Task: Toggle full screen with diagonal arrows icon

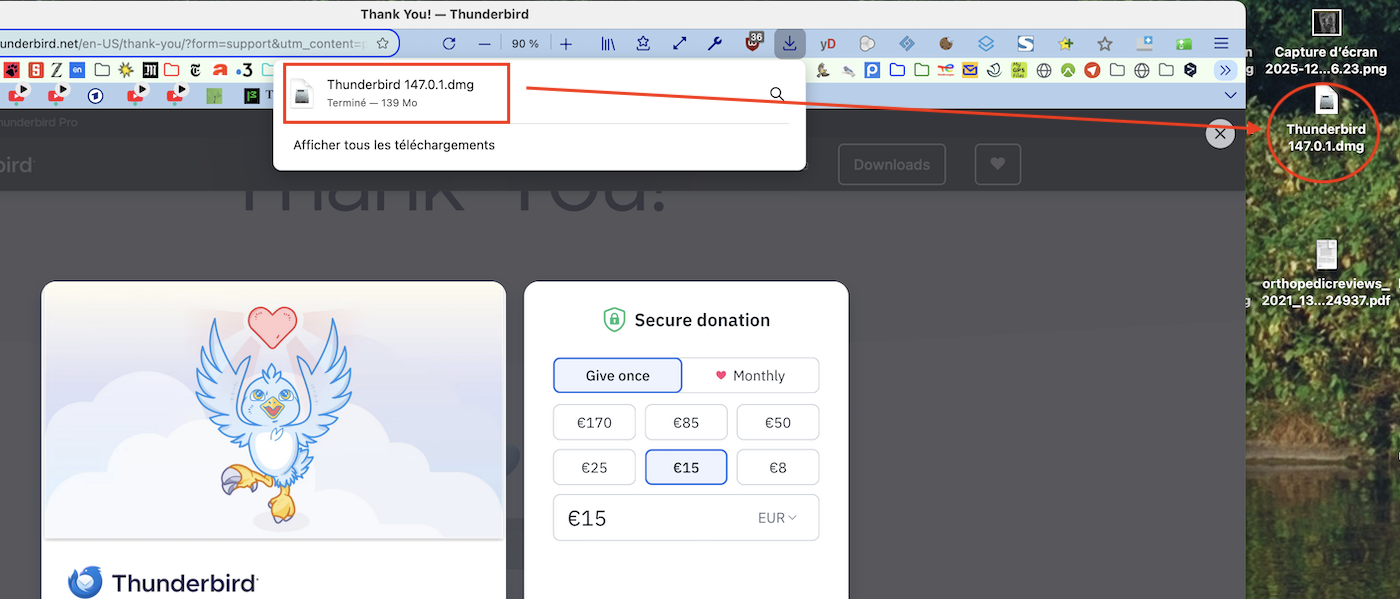Action: [x=680, y=44]
